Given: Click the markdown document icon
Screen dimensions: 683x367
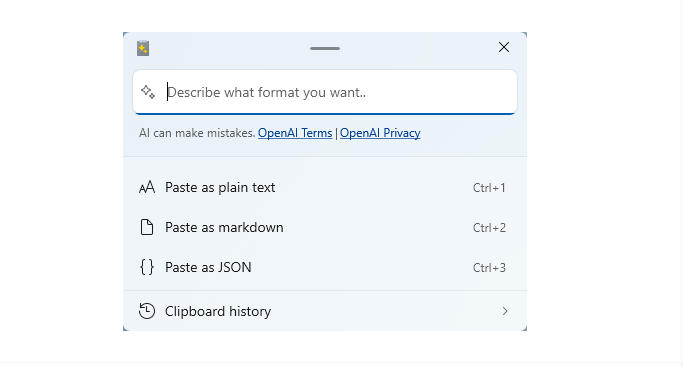Looking at the screenshot, I should coord(147,227).
